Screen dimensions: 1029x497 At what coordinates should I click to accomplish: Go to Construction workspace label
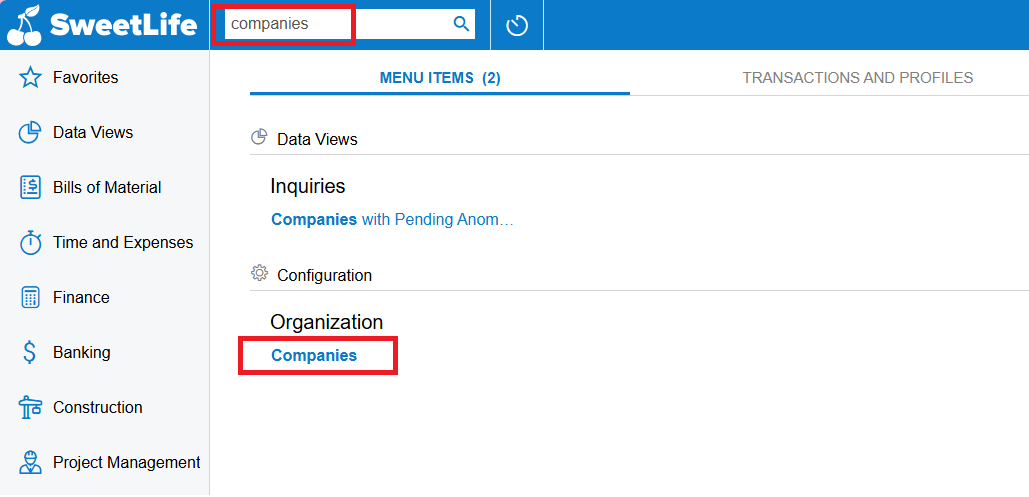98,407
